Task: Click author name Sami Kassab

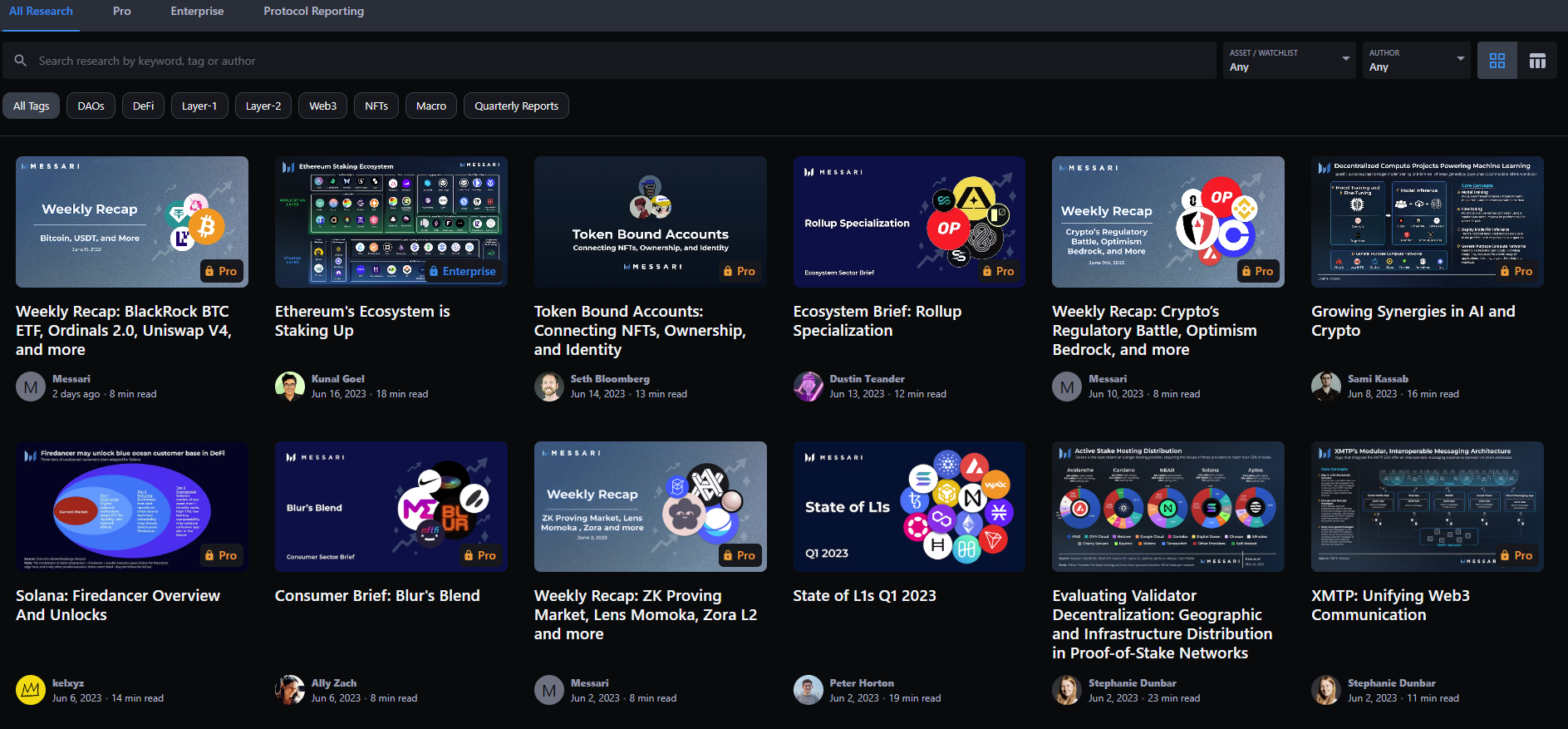Action: tap(1378, 379)
